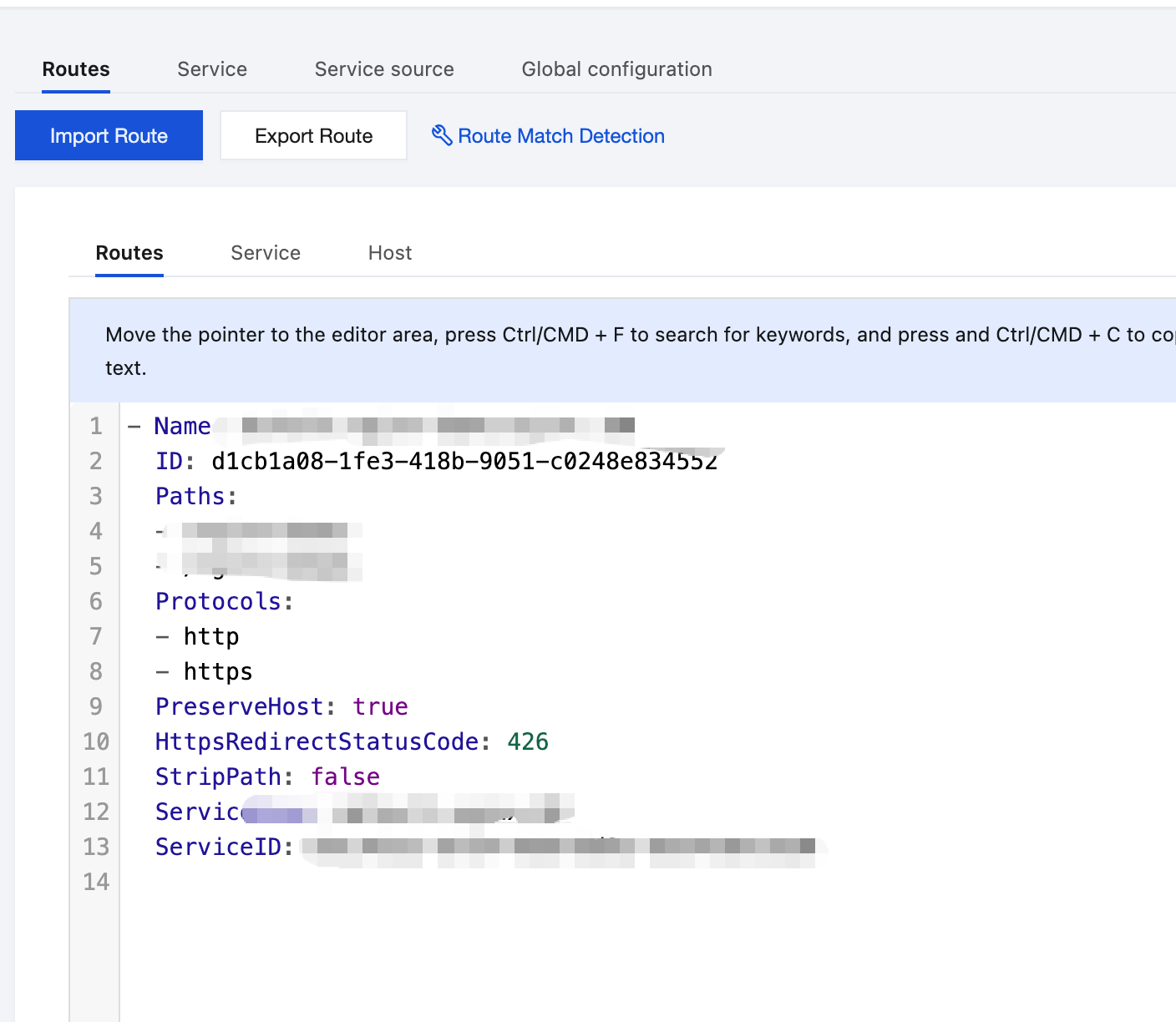Click the https protocol entry

click(x=218, y=671)
